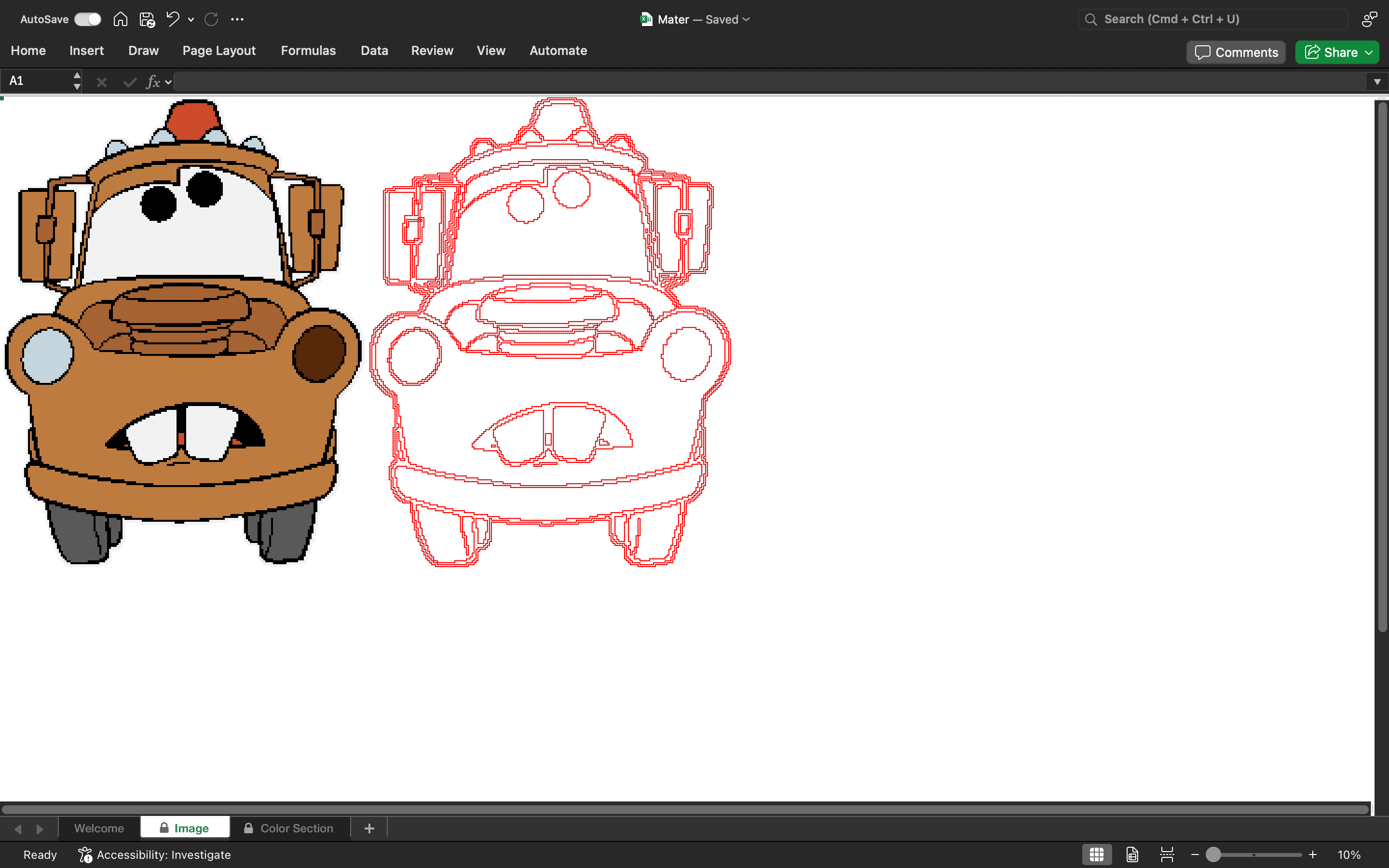This screenshot has height=868, width=1389.
Task: Click the vertical scrollbar
Action: 1382,367
